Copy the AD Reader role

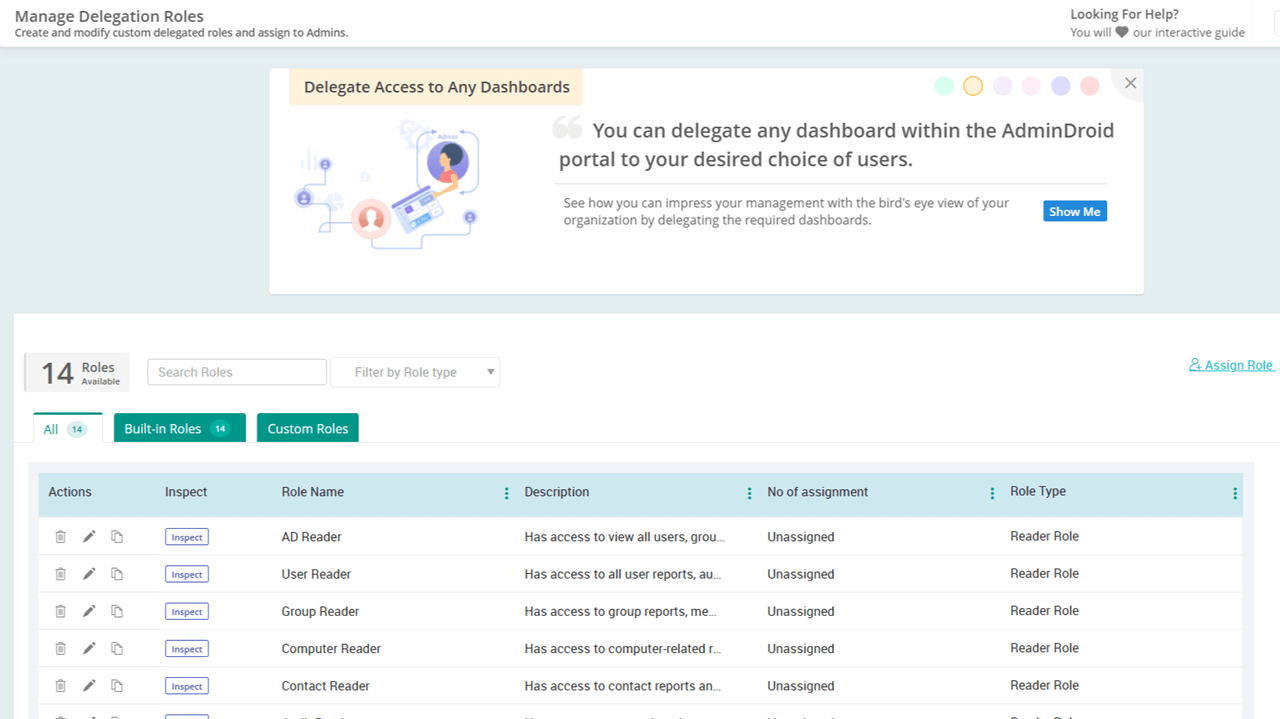pyautogui.click(x=117, y=537)
